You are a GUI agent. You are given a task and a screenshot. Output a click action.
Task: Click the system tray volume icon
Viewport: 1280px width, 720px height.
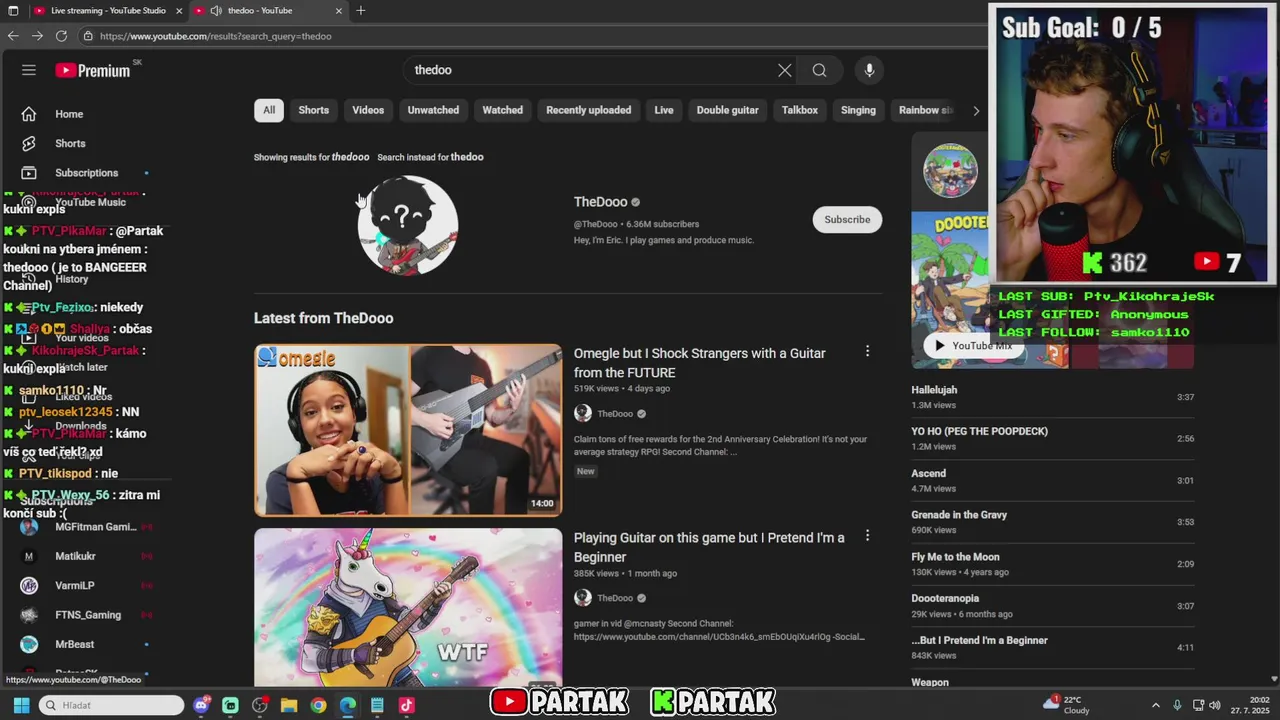(1215, 705)
